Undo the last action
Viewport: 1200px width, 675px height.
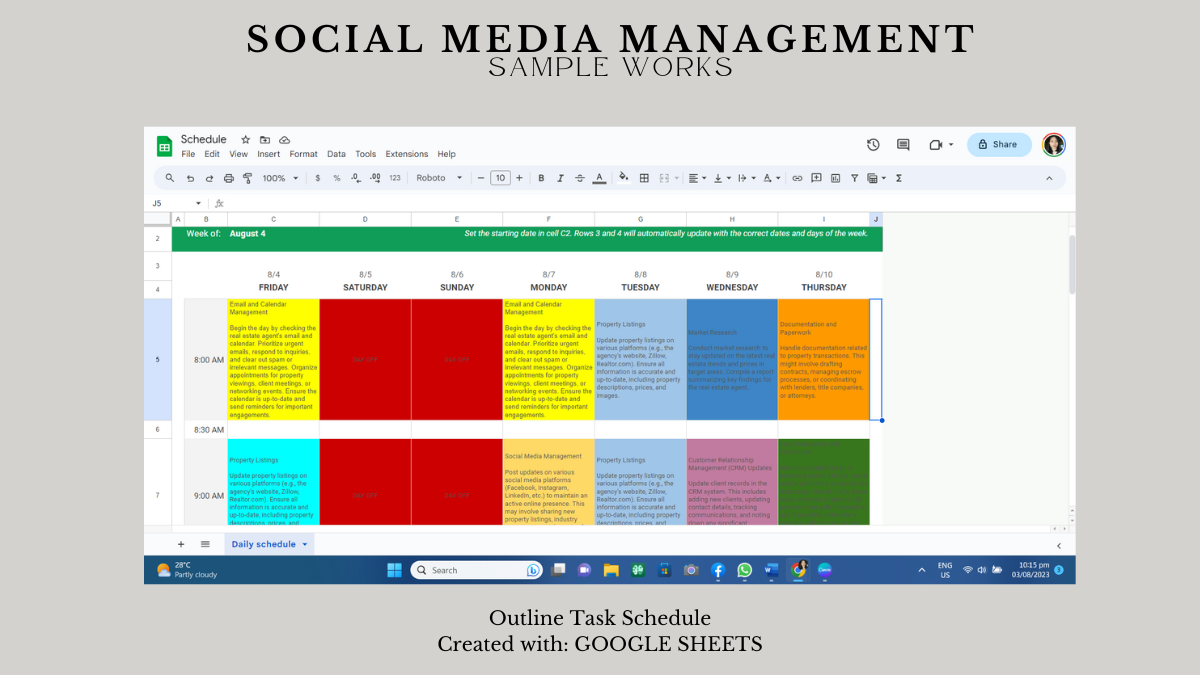click(190, 178)
